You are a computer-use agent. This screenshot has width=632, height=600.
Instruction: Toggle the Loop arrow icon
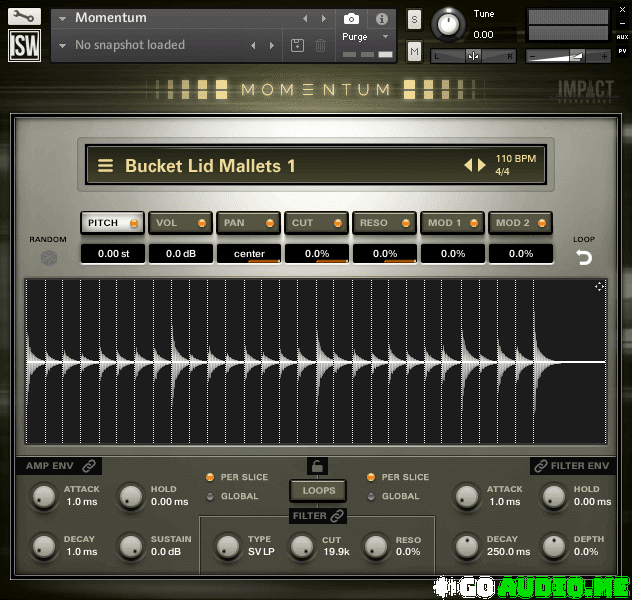[x=583, y=258]
